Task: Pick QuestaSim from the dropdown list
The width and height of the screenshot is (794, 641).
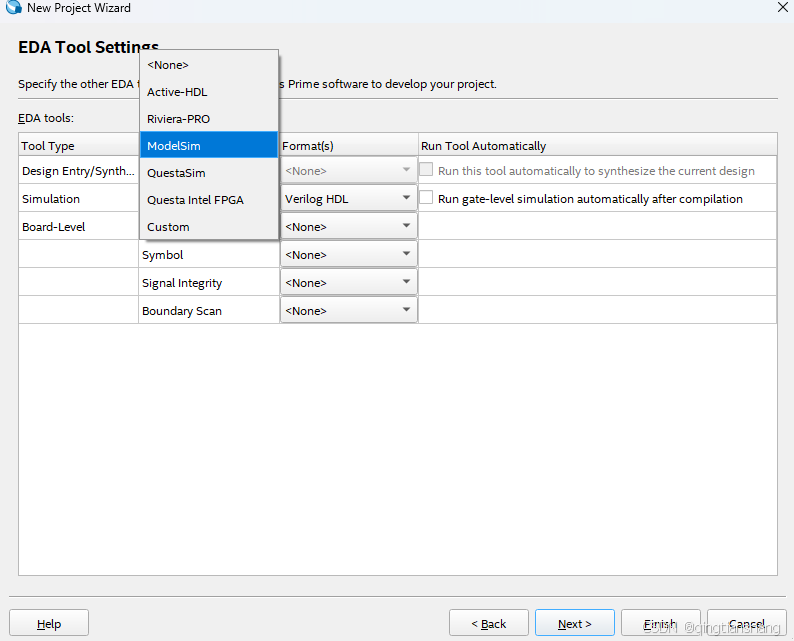Action: click(209, 173)
